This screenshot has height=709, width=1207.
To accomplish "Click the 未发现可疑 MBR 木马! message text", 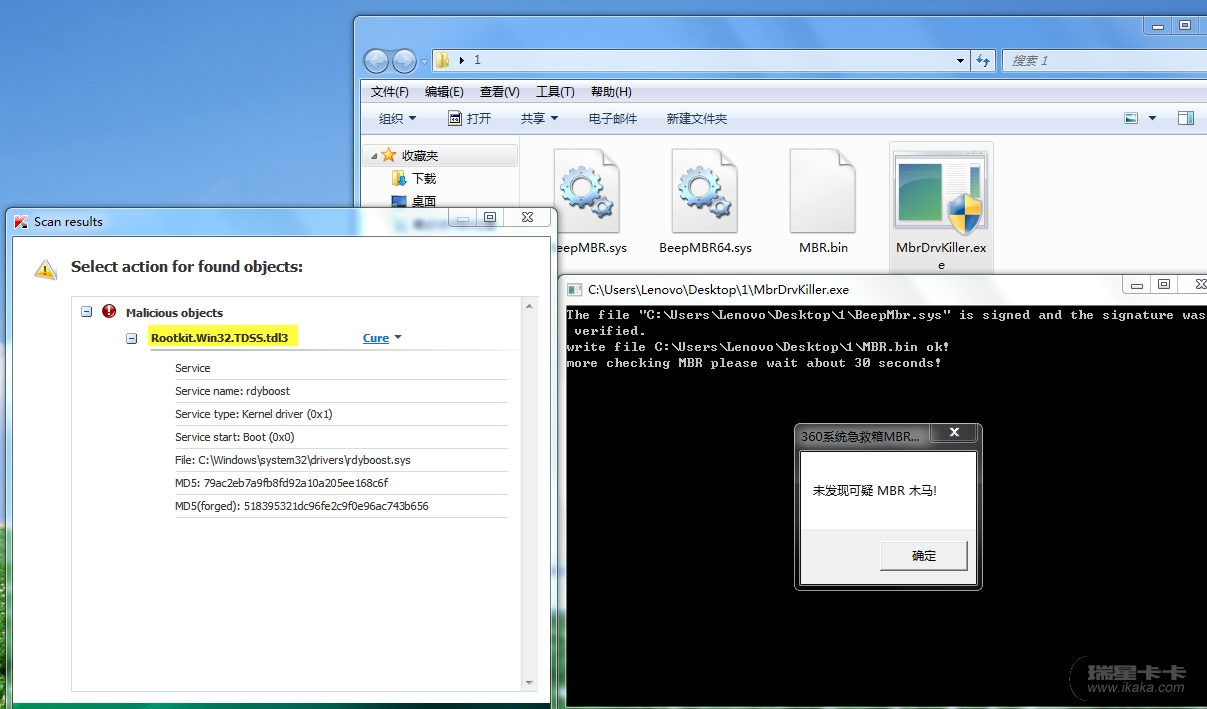I will (x=874, y=491).
